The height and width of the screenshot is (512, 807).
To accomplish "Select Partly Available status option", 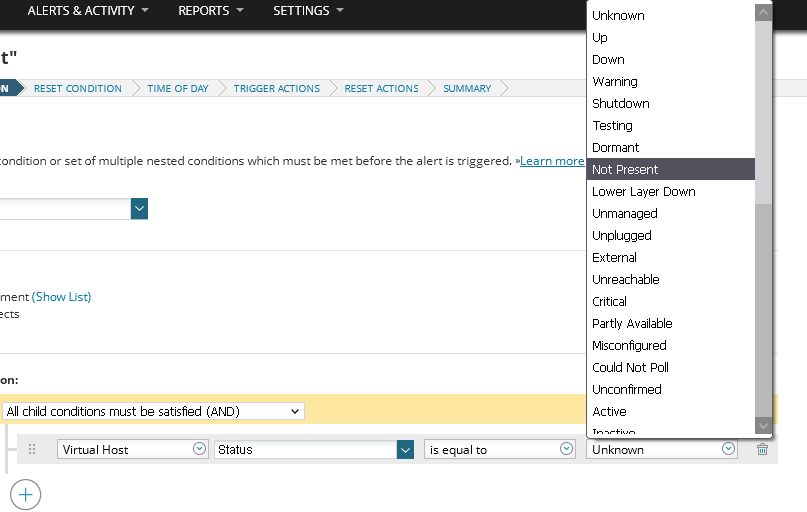I will click(x=671, y=324).
